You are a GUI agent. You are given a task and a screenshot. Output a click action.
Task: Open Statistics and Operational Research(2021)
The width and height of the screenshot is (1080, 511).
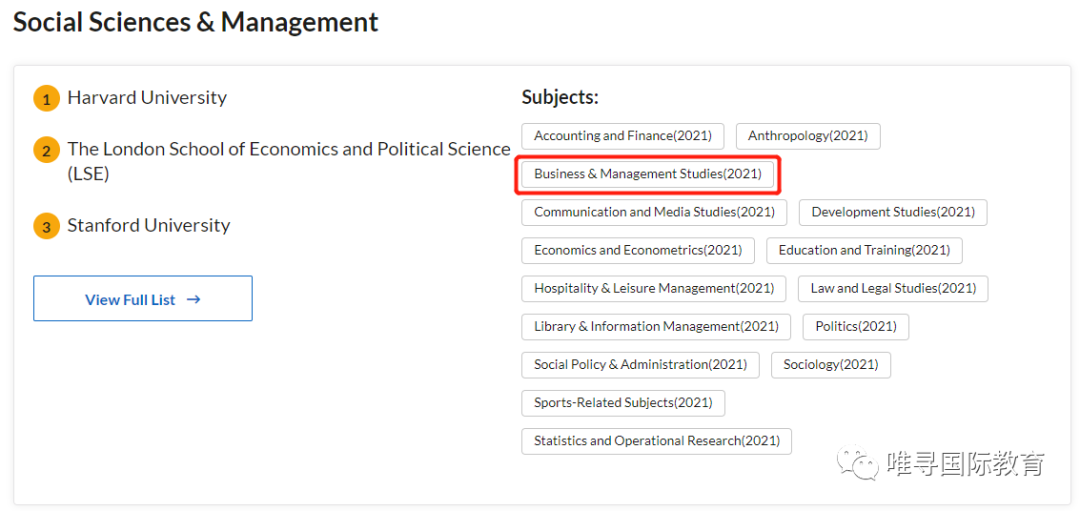point(656,441)
